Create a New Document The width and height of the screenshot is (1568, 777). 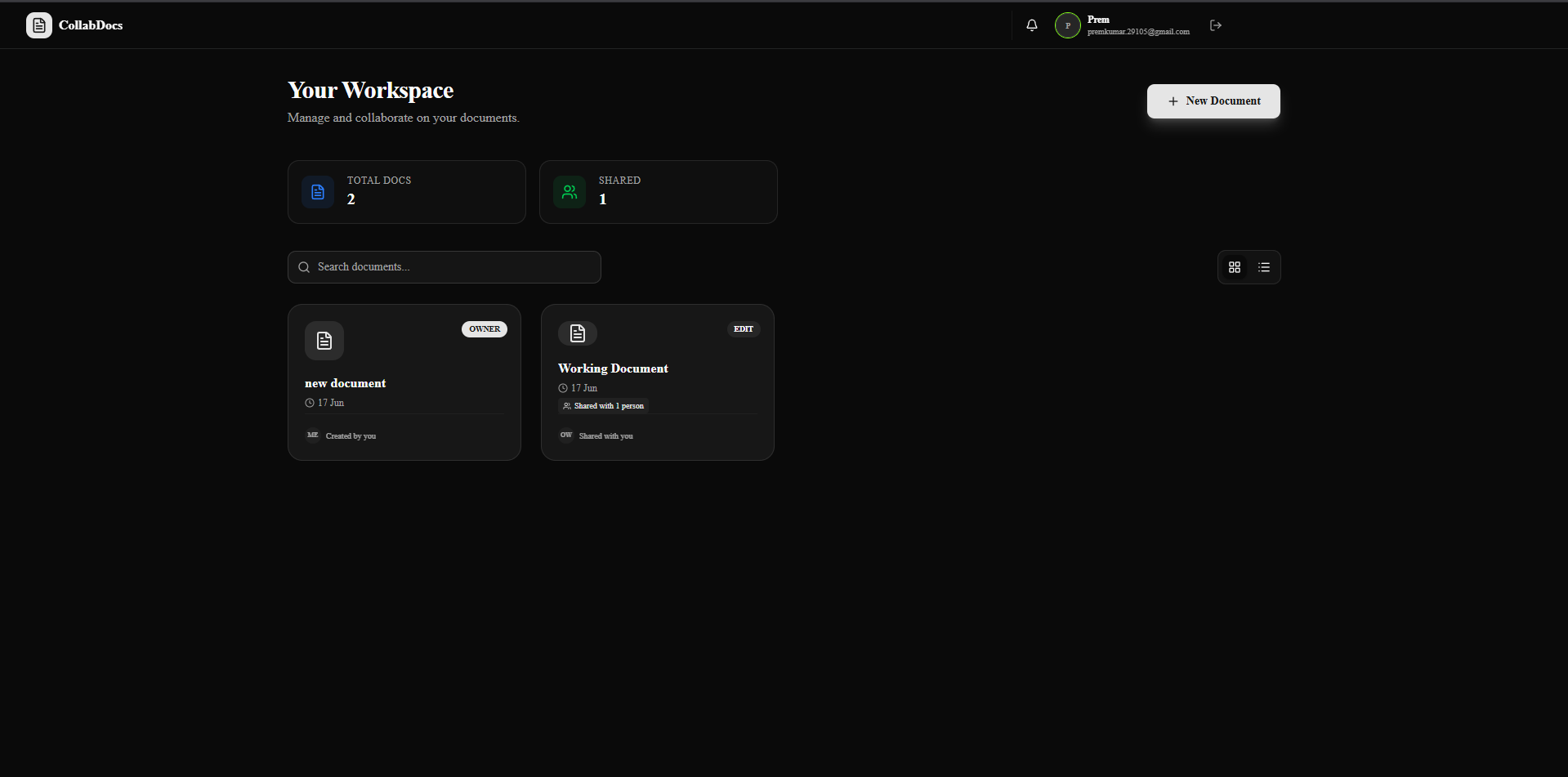(x=1213, y=101)
